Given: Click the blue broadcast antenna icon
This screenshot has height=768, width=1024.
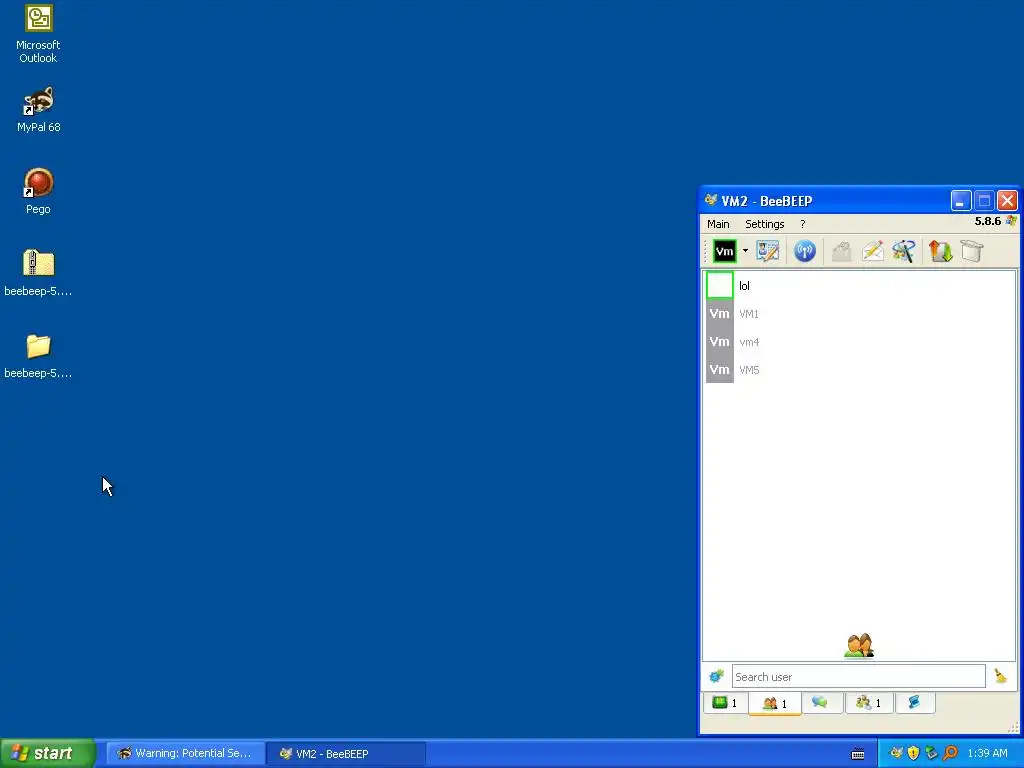Looking at the screenshot, I should pyautogui.click(x=805, y=251).
